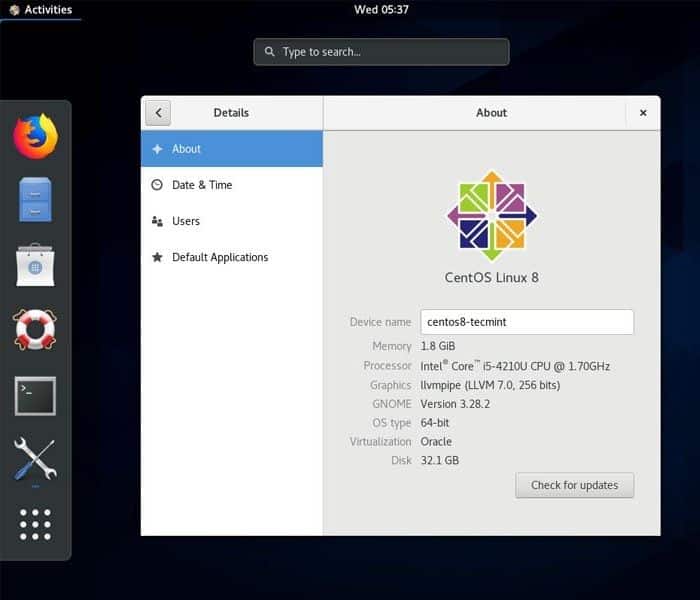This screenshot has height=600, width=700.
Task: Open Default Applications settings panel
Action: (x=232, y=257)
